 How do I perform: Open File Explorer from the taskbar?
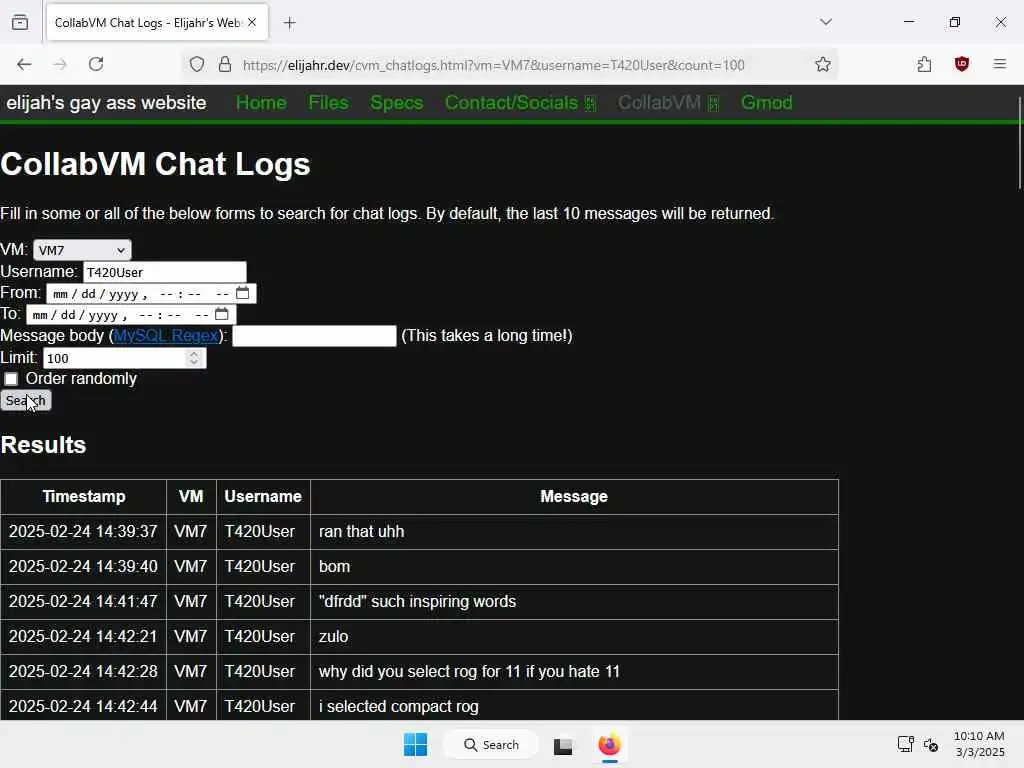[563, 745]
